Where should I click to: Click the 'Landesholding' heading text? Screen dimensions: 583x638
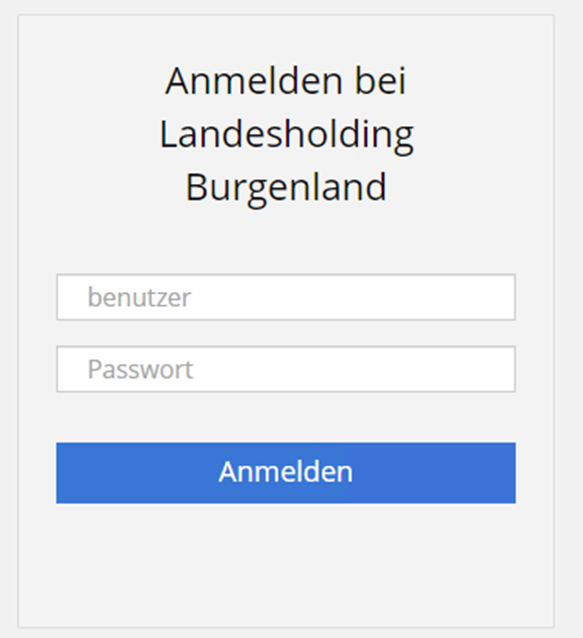click(x=286, y=136)
